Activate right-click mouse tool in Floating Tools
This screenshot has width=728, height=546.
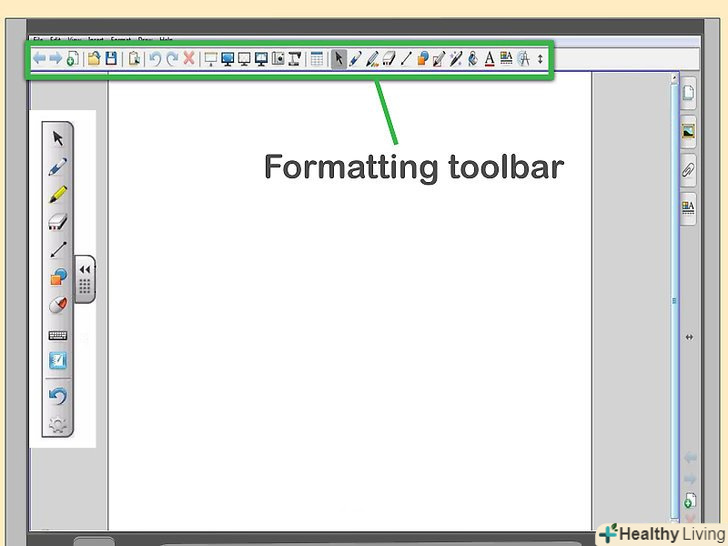[58, 305]
